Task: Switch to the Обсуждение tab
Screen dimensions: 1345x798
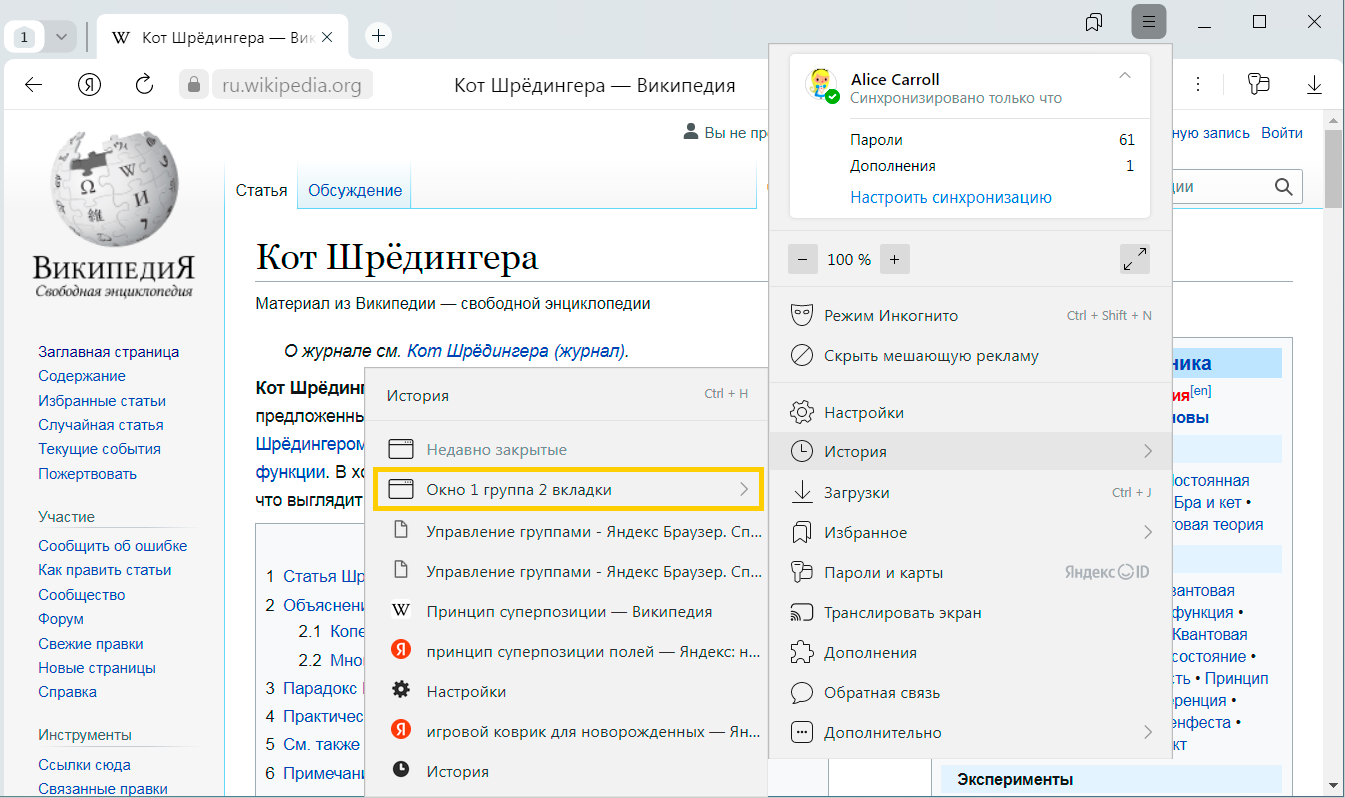Action: pyautogui.click(x=354, y=190)
